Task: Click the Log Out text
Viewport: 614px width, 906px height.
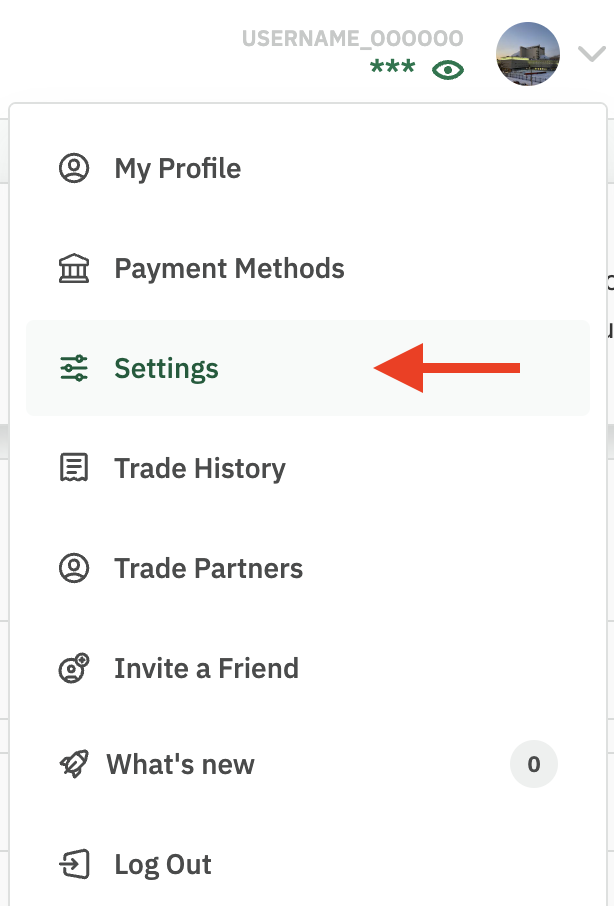Action: coord(163,864)
